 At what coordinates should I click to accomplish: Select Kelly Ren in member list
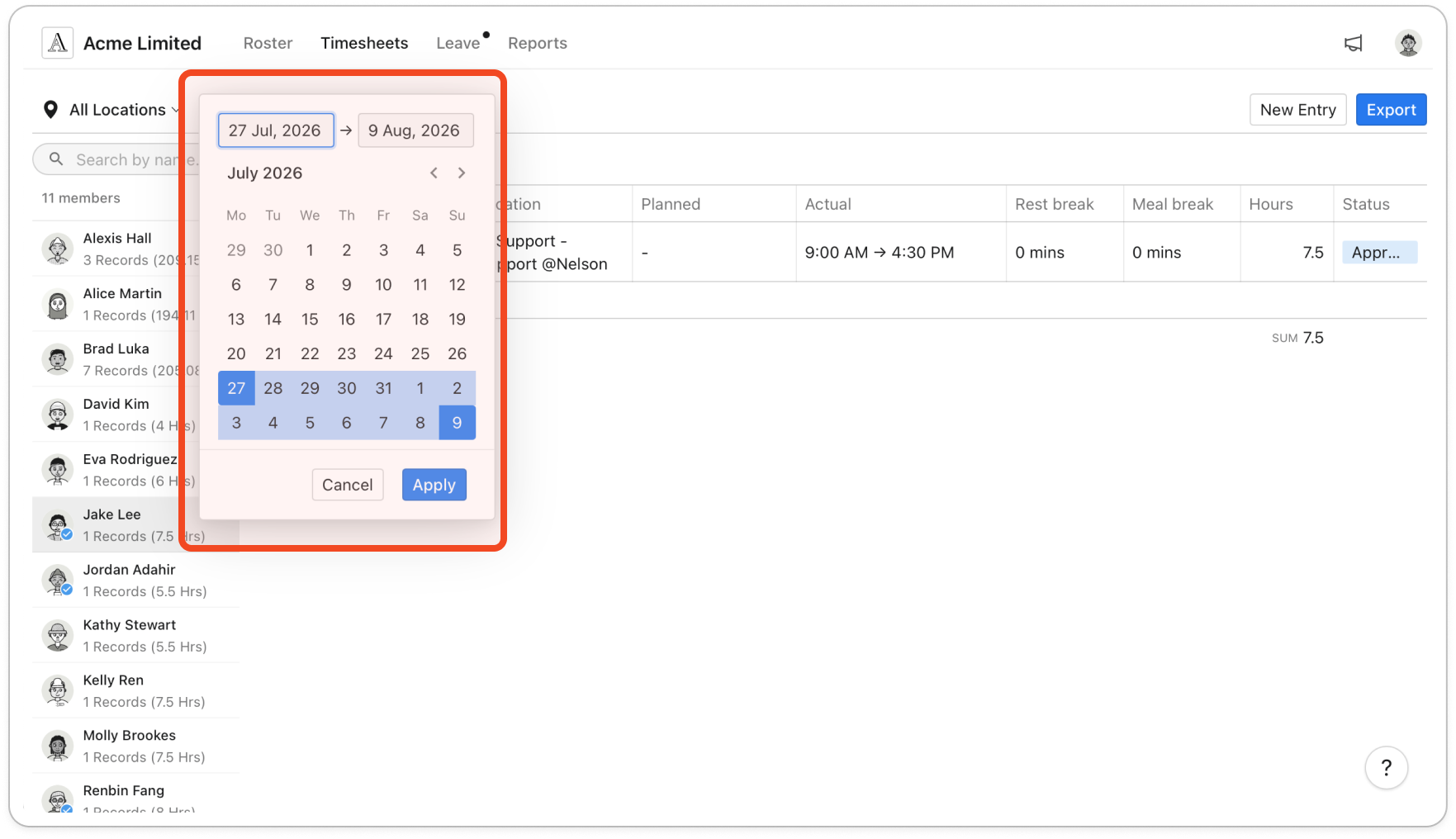136,690
